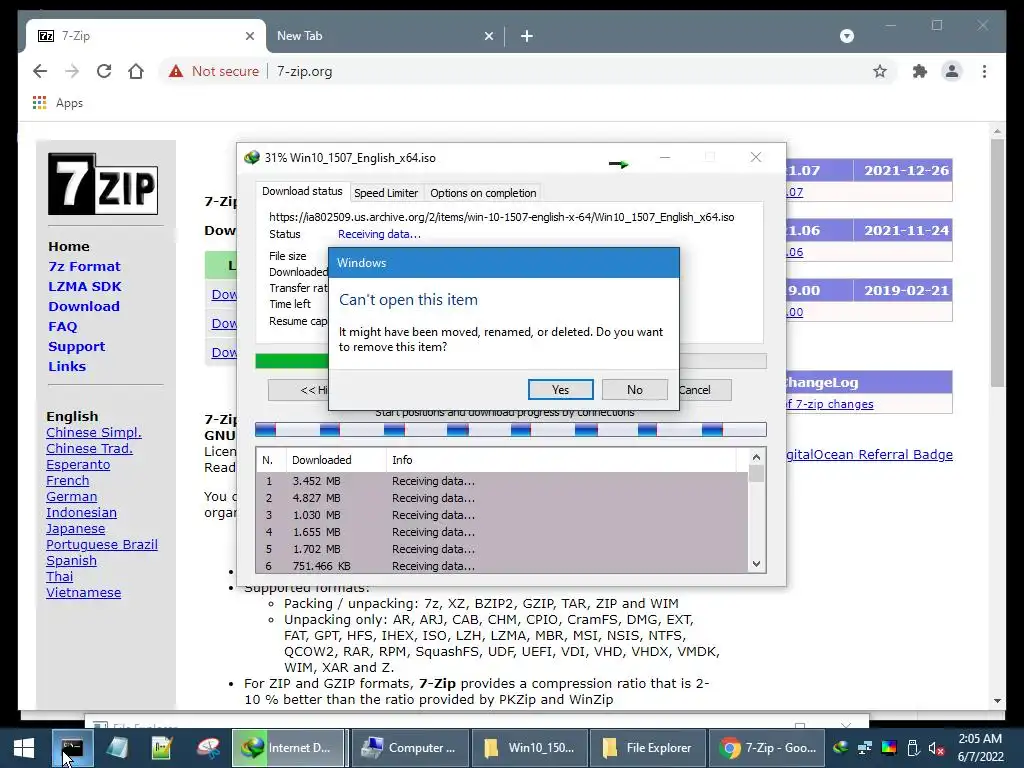Reload the 7-zip.org page
The width and height of the screenshot is (1024, 768).
click(104, 71)
